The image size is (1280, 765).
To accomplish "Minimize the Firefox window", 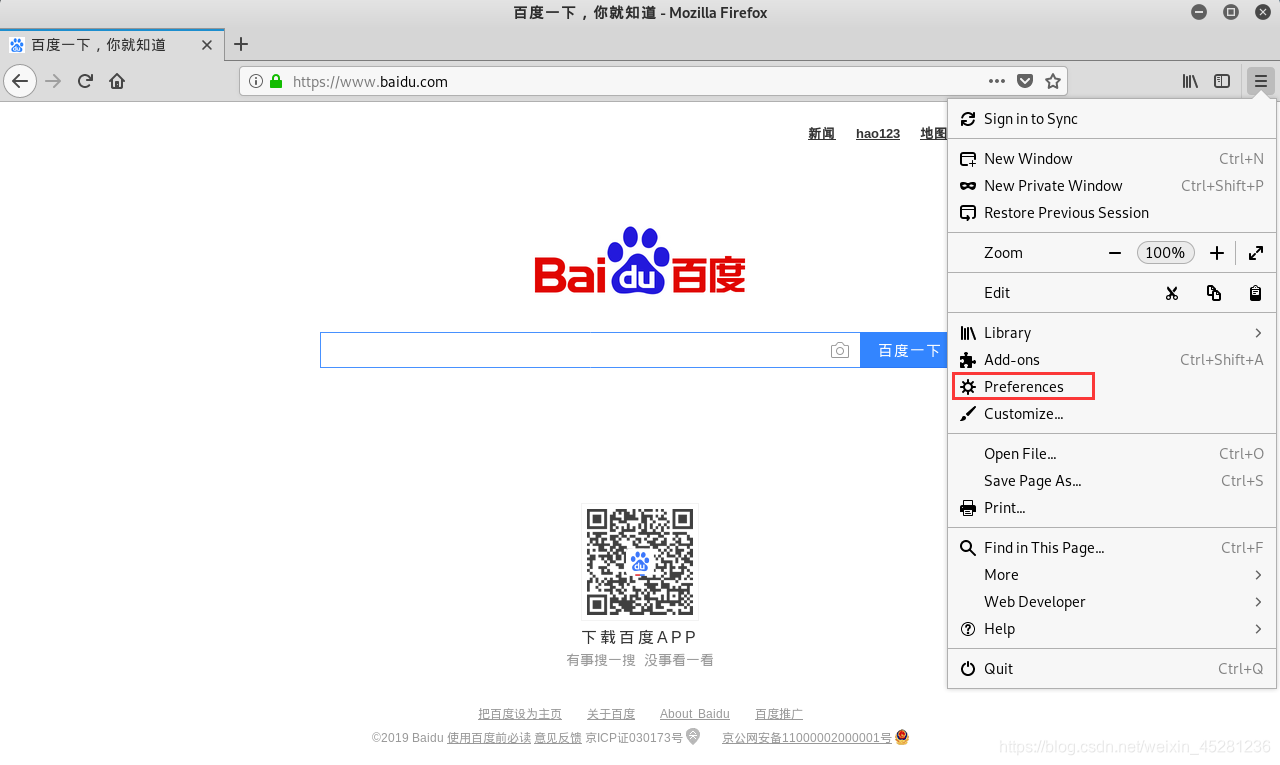I will (1199, 12).
